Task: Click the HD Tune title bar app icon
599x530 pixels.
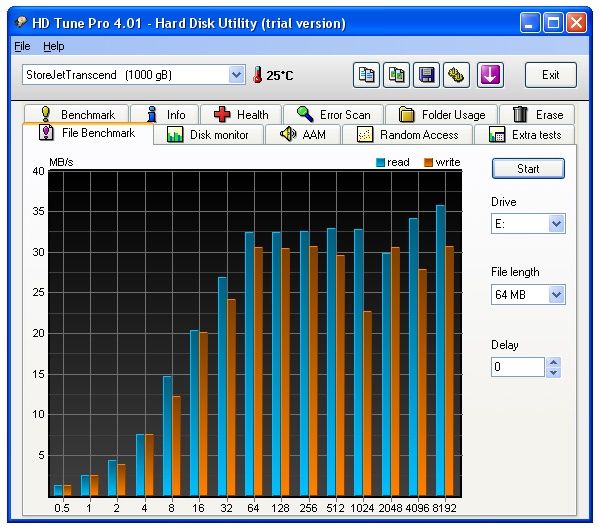Action: point(21,22)
